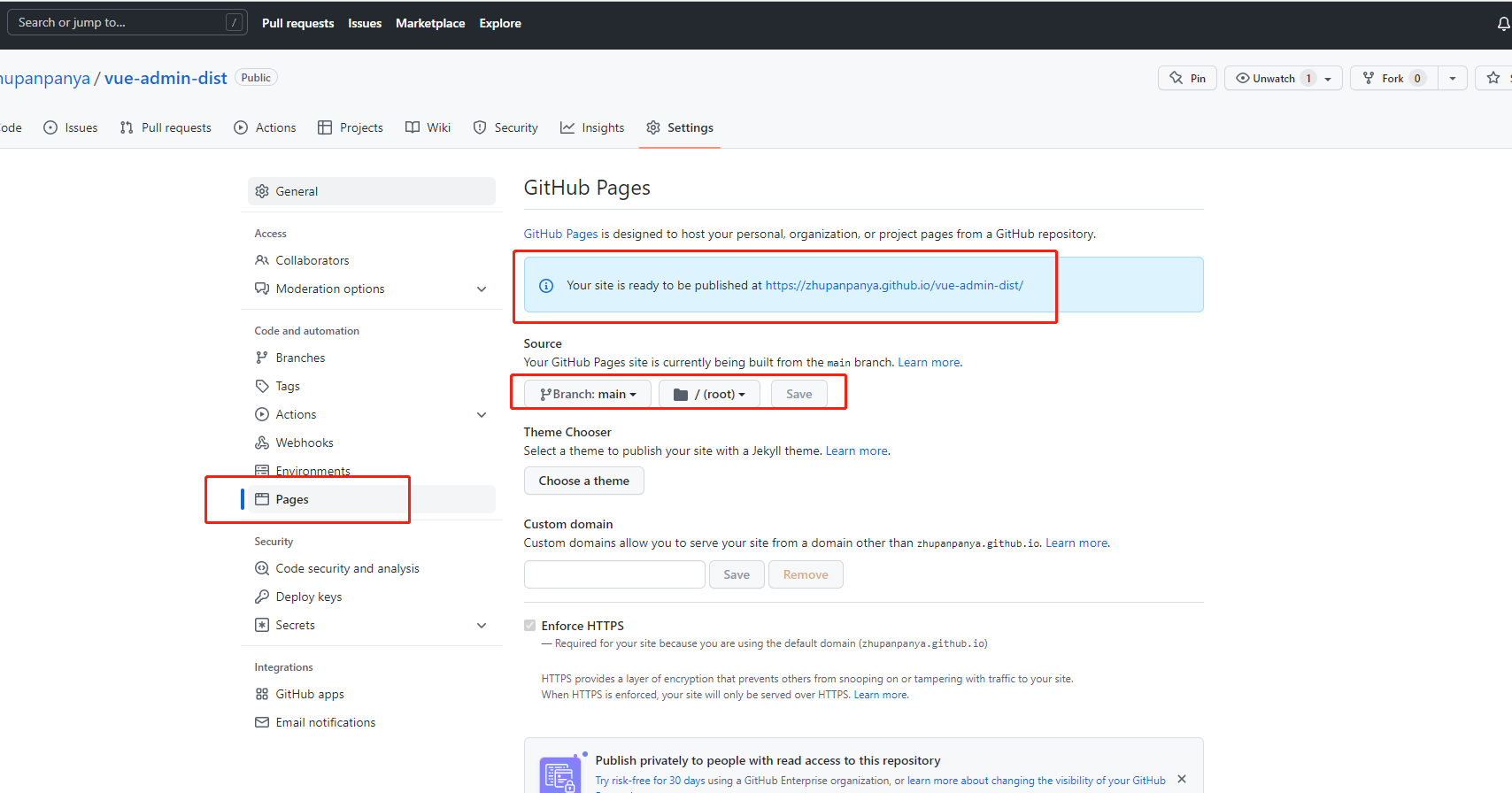The width and height of the screenshot is (1512, 793).
Task: Click the Search or jump to field
Action: 127,23
